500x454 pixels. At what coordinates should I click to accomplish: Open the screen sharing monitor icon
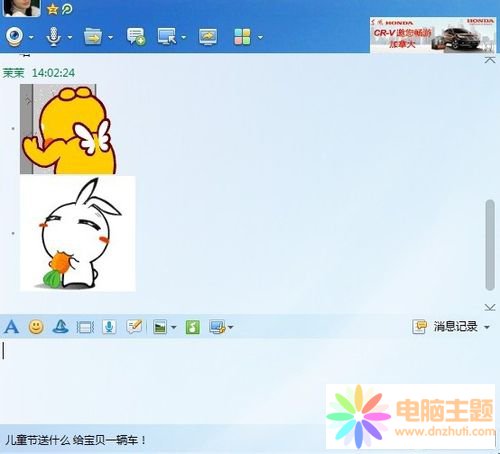(208, 37)
